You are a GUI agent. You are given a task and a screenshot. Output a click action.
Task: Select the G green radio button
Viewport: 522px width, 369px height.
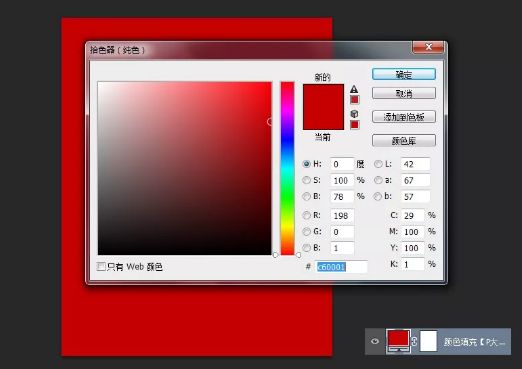pos(306,232)
